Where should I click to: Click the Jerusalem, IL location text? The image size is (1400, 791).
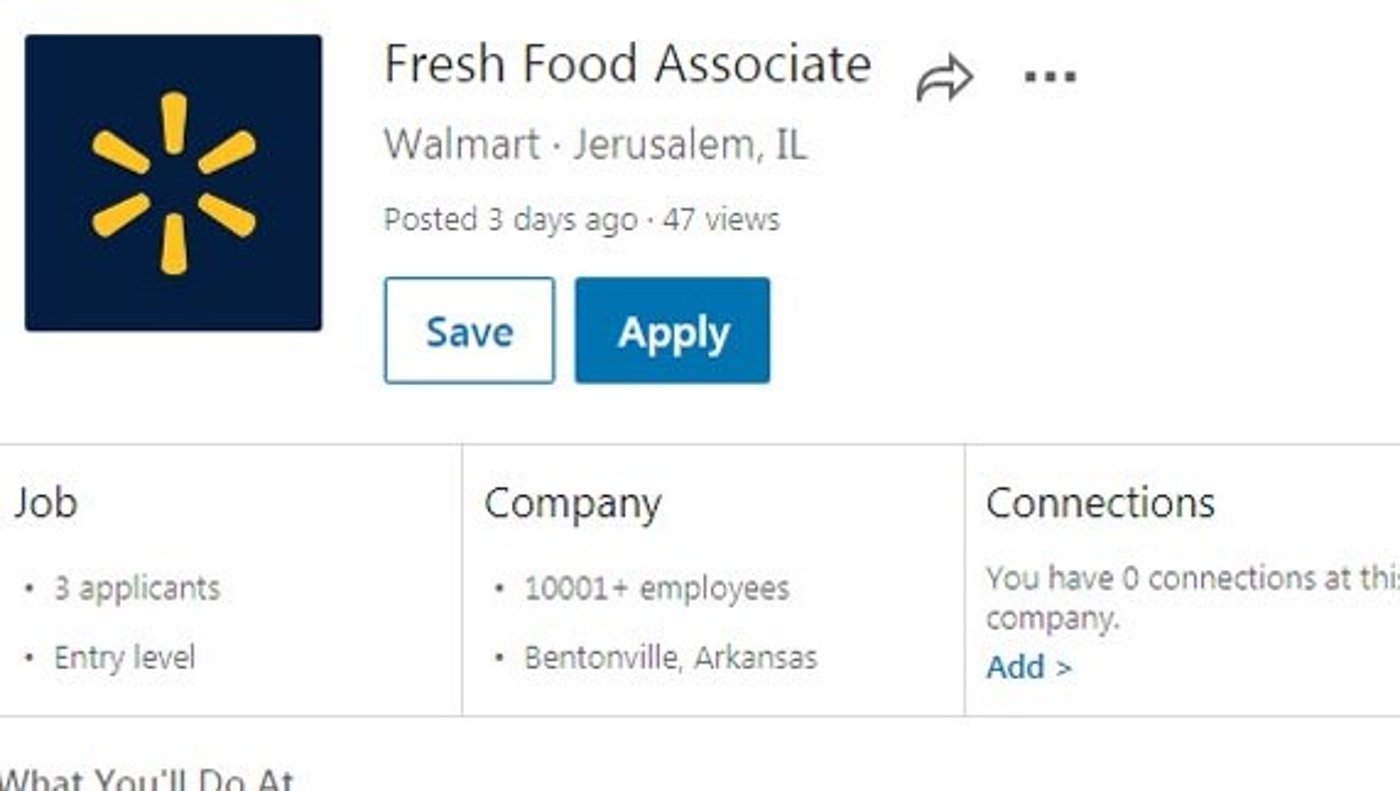[x=689, y=145]
